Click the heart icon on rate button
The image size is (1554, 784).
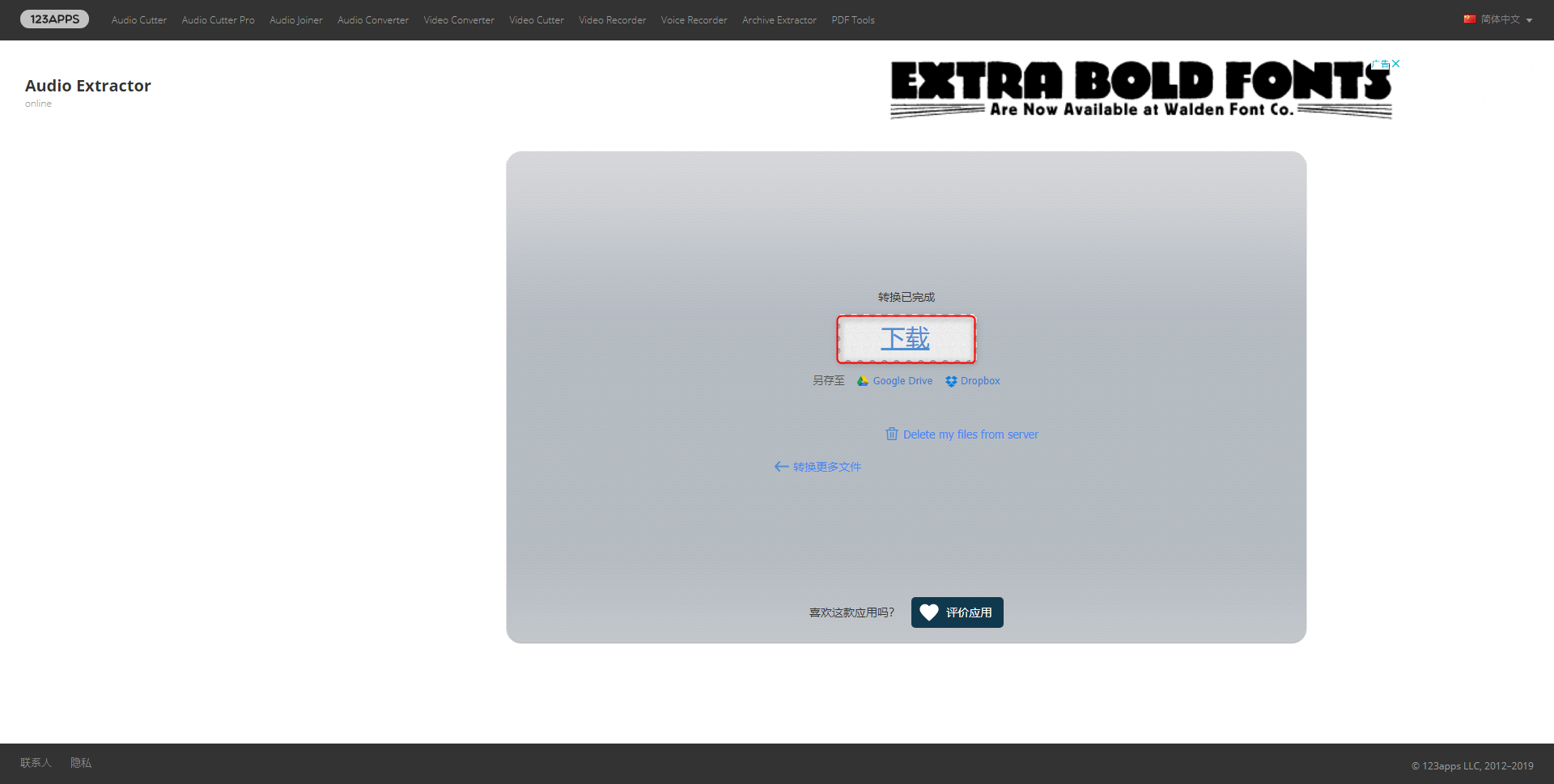pos(929,612)
